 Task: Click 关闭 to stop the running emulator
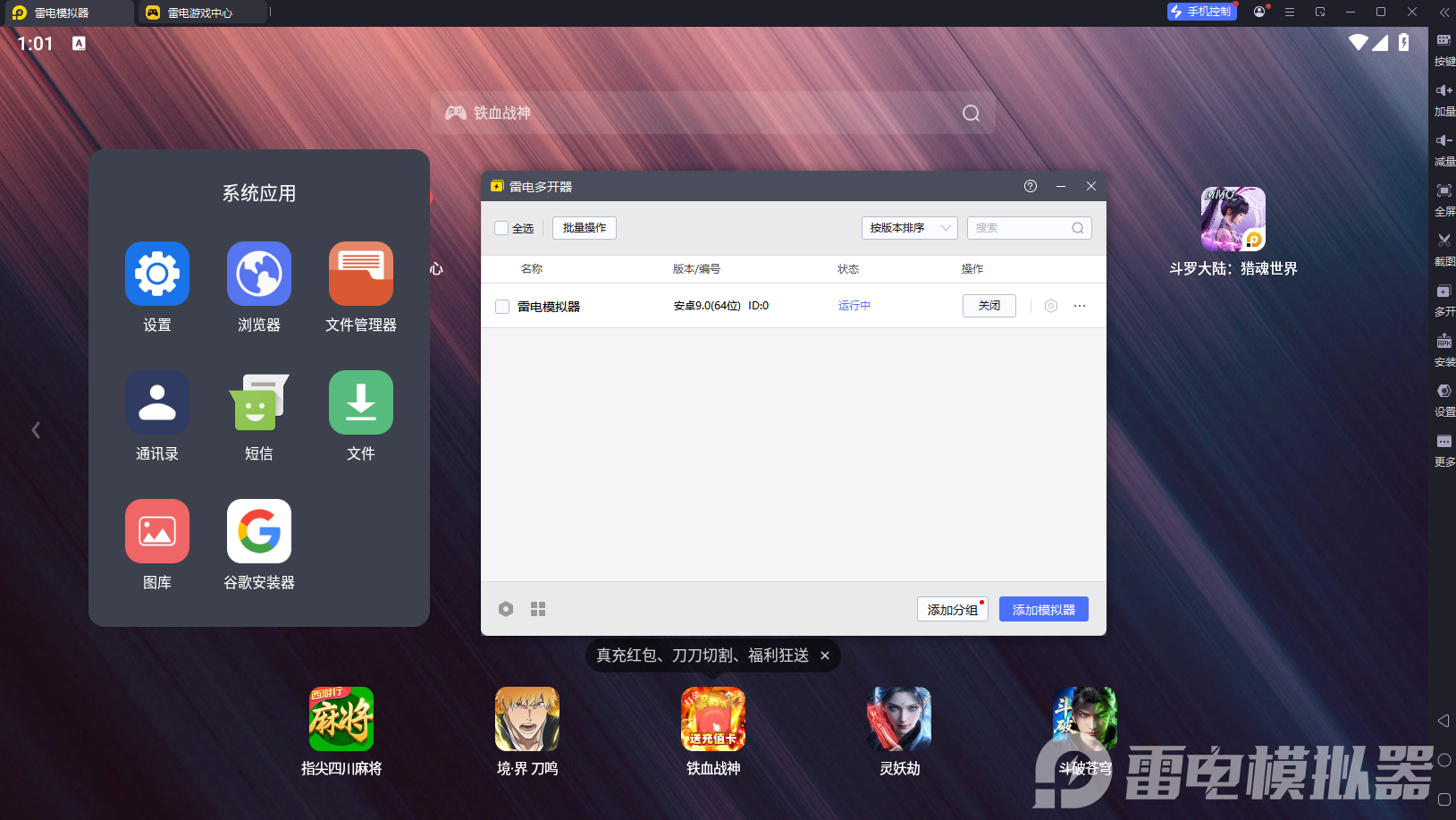click(x=989, y=306)
